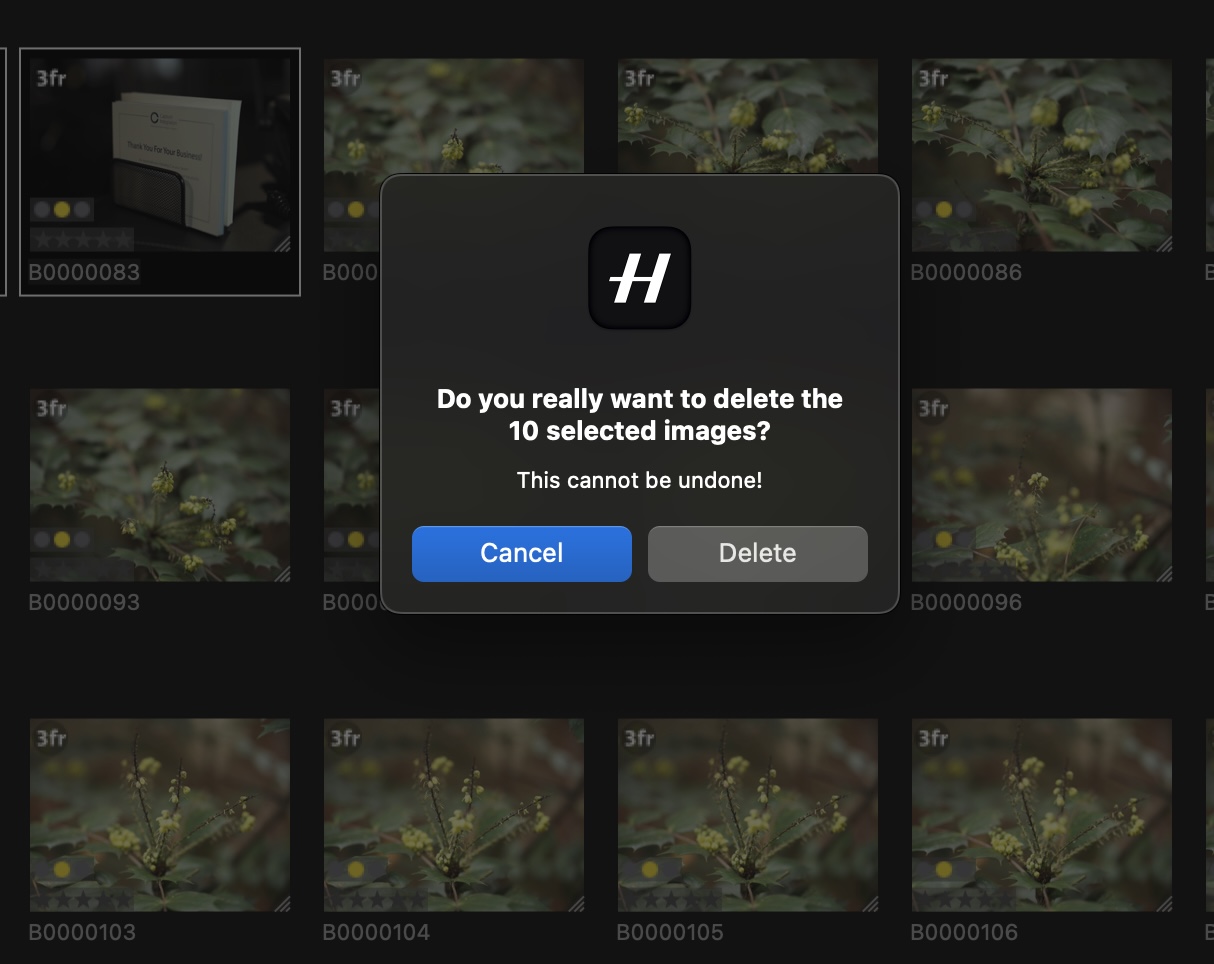The width and height of the screenshot is (1214, 964).
Task: Toggle the yellow color label on B0000086
Action: [x=944, y=210]
